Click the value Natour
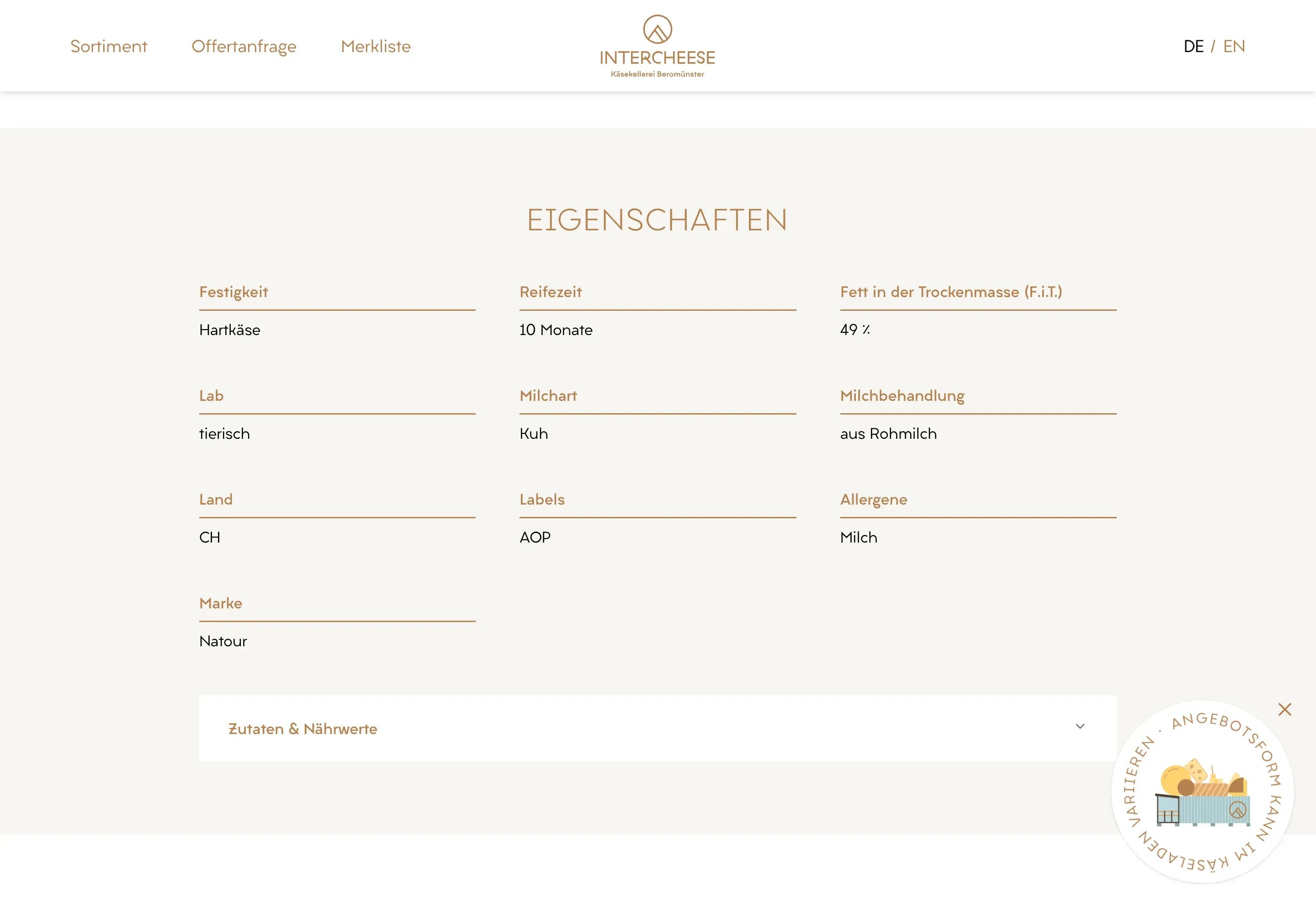 [x=223, y=641]
